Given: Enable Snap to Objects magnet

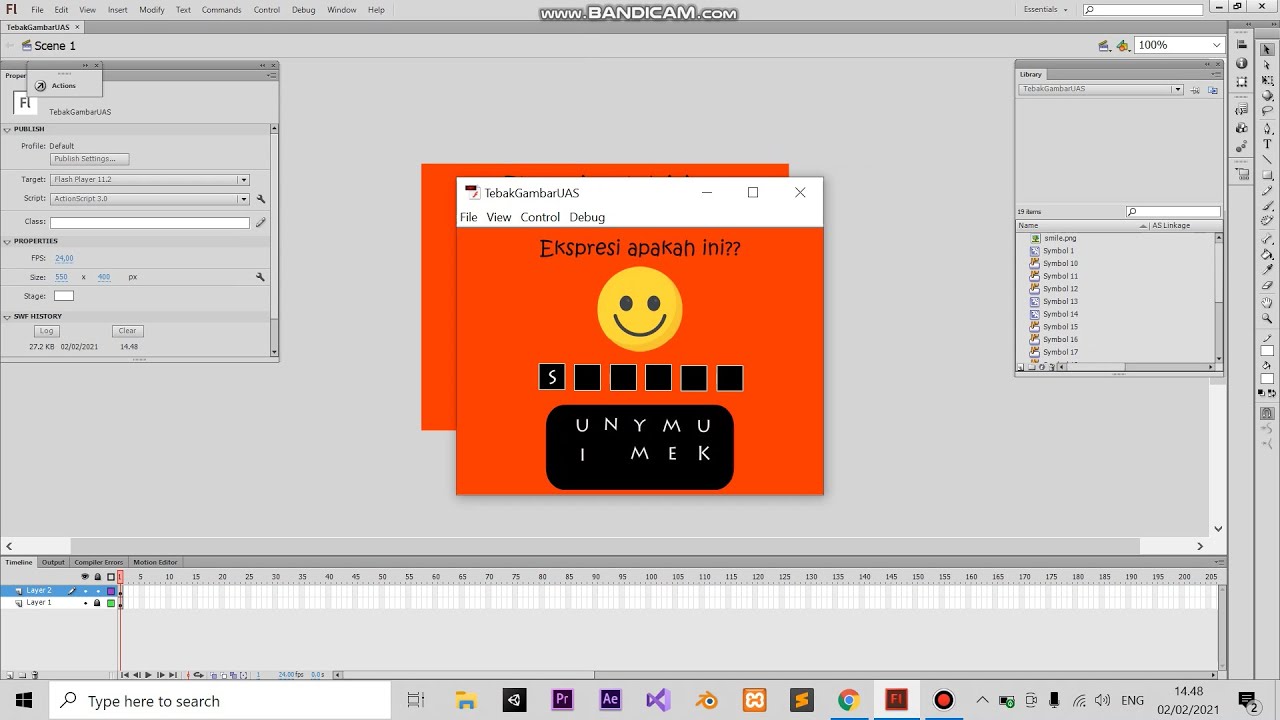Looking at the screenshot, I should click(1267, 413).
